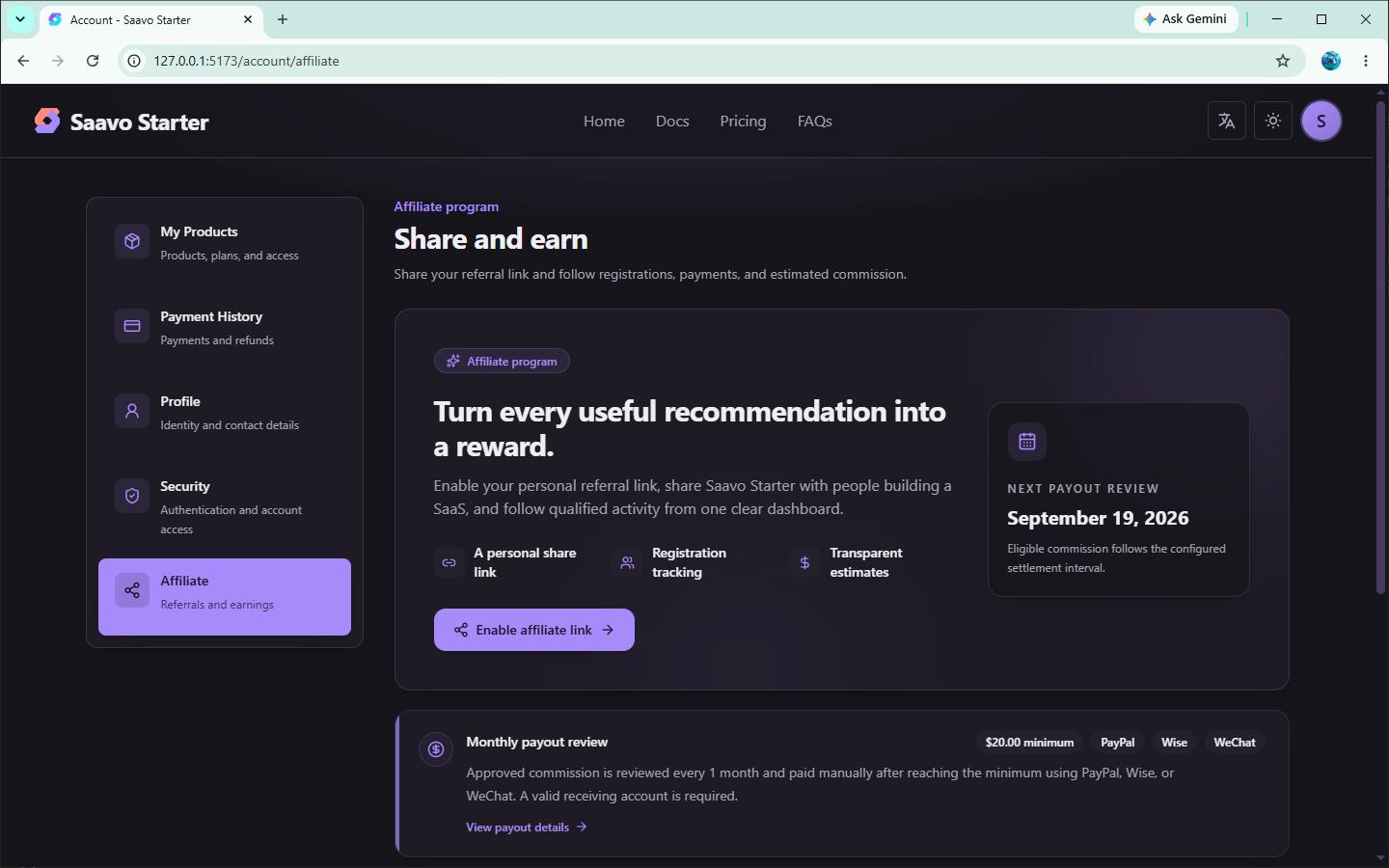
Task: Click the My Products box icon
Action: coord(132,241)
